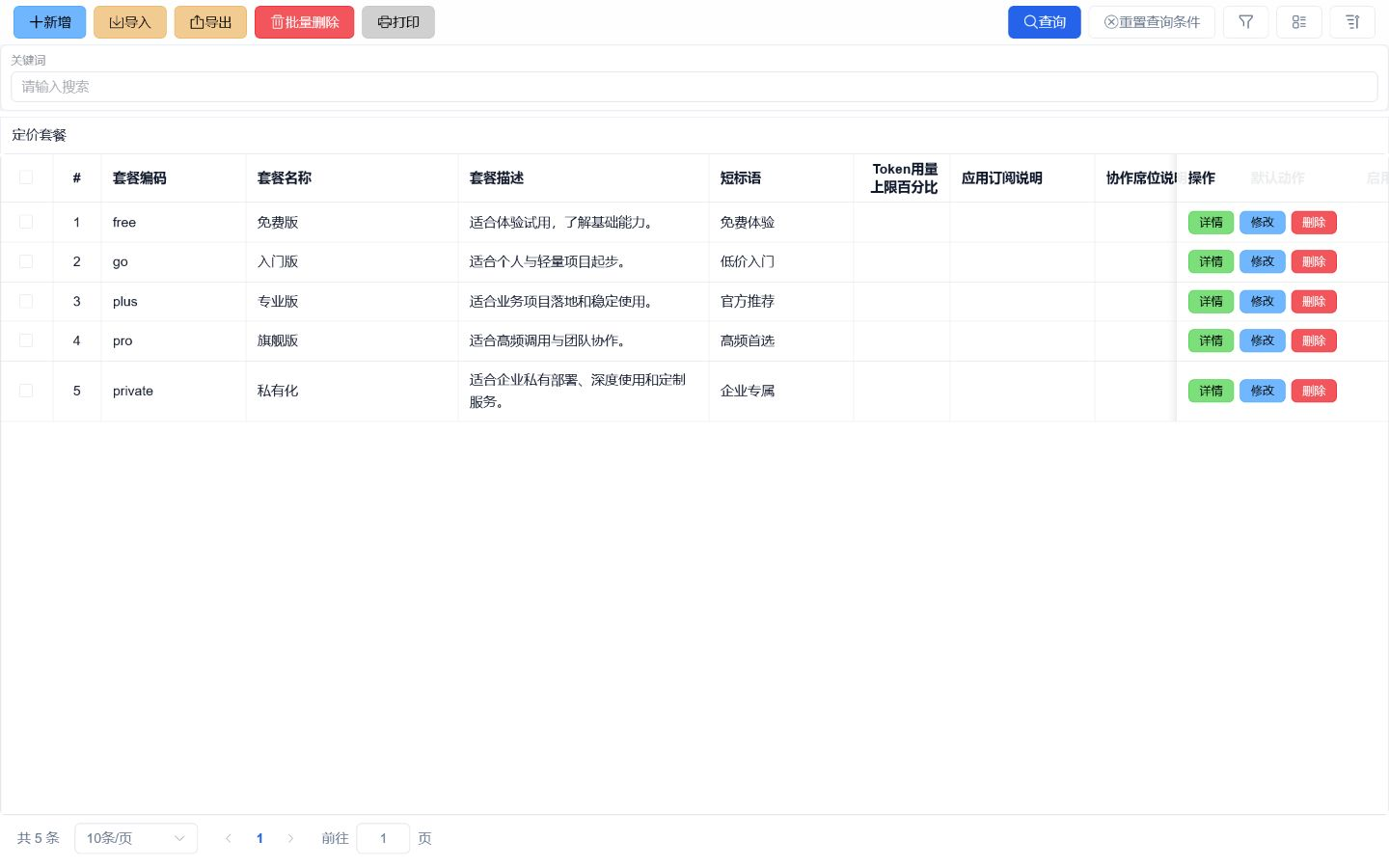Click 修改 on the go row
The image size is (1389, 868).
[1263, 262]
